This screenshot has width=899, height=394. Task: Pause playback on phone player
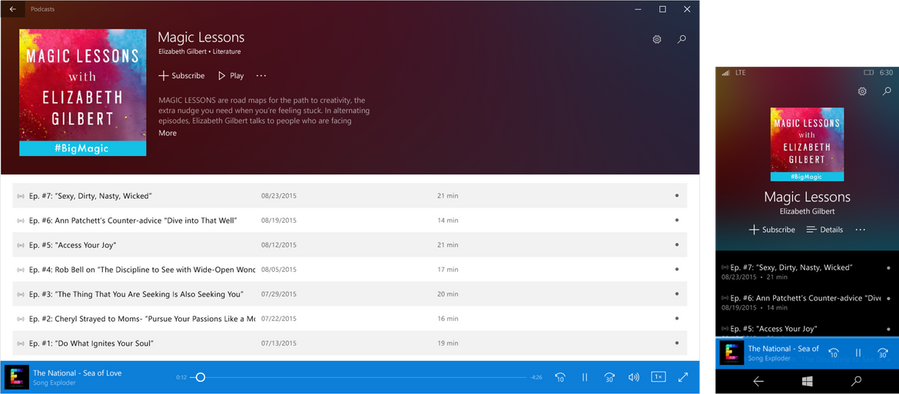click(858, 353)
